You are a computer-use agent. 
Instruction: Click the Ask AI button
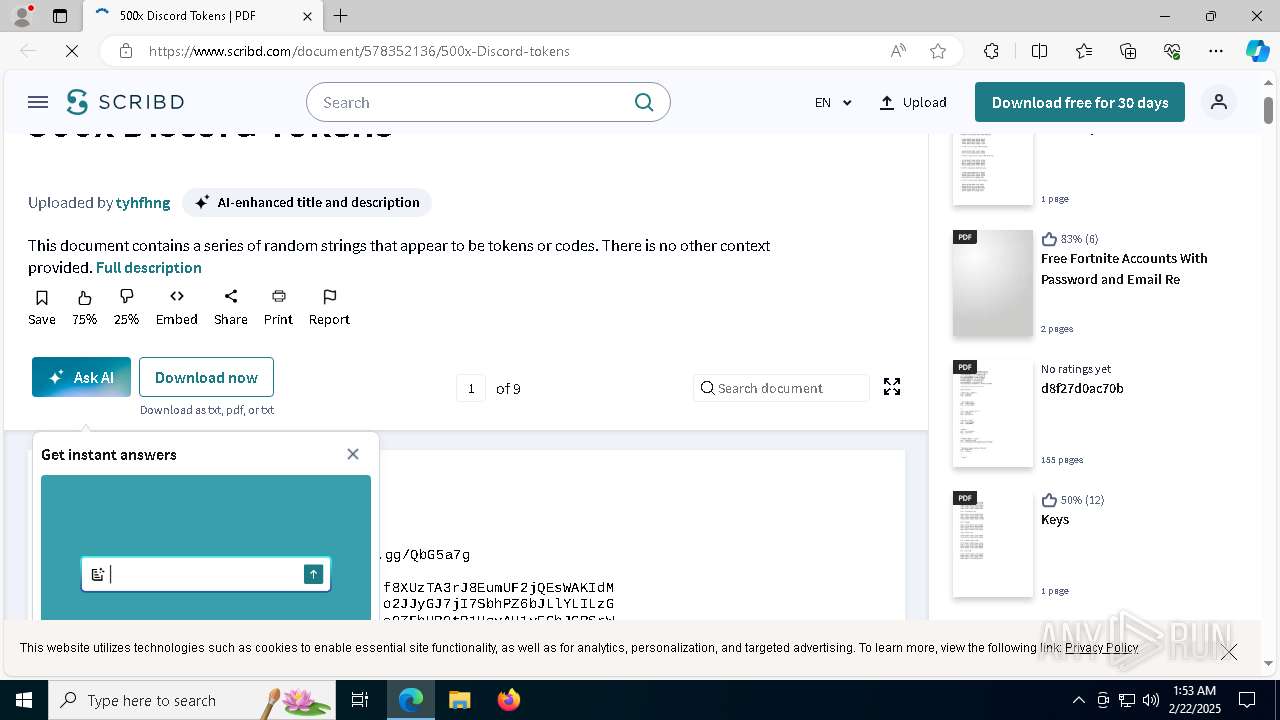[81, 377]
